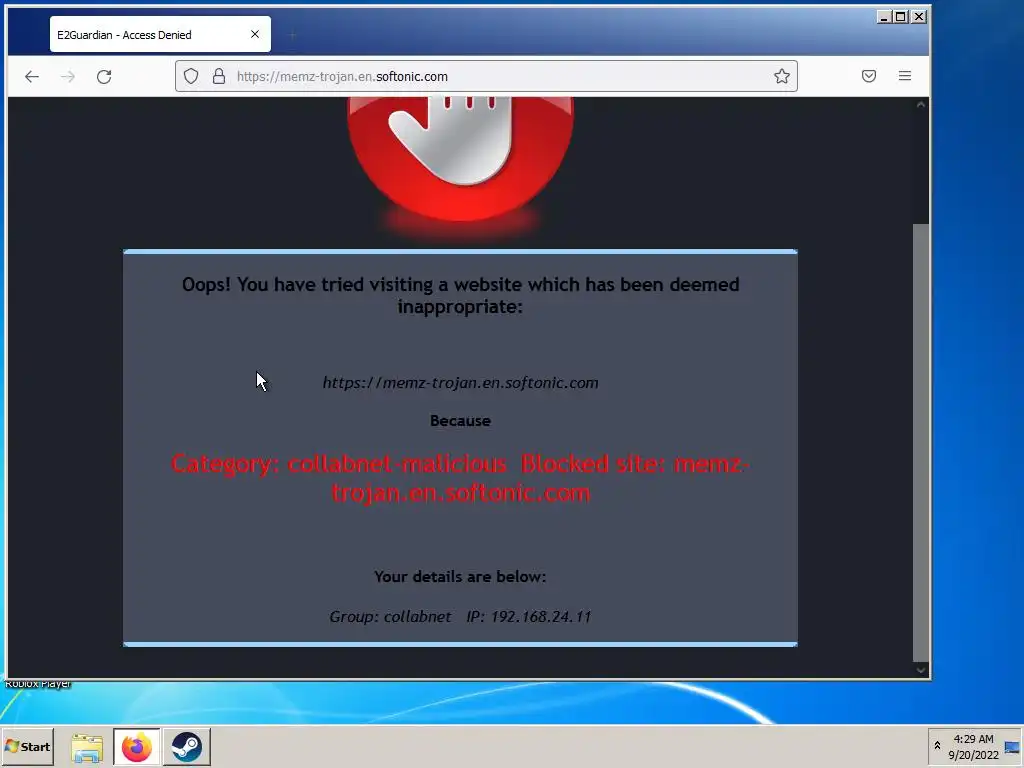
Task: Reload the current page
Action: [x=104, y=76]
